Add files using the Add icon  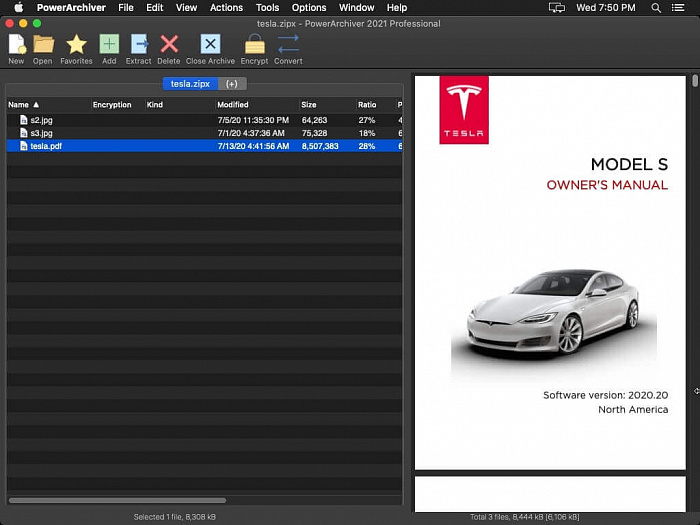tap(109, 44)
